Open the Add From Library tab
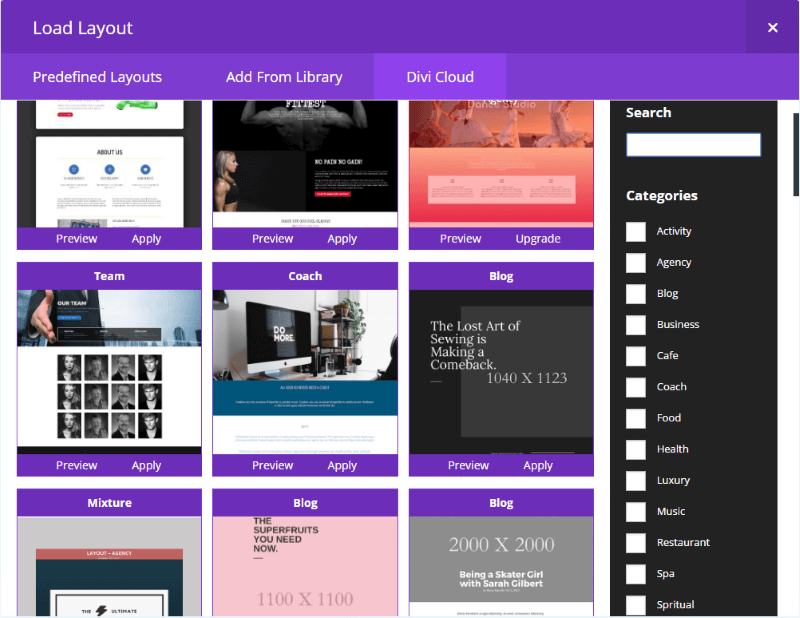 [x=284, y=77]
